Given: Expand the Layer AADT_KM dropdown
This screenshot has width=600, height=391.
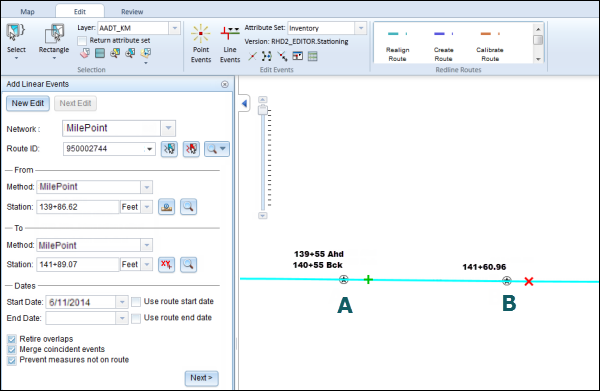Looking at the screenshot, I should (x=174, y=28).
